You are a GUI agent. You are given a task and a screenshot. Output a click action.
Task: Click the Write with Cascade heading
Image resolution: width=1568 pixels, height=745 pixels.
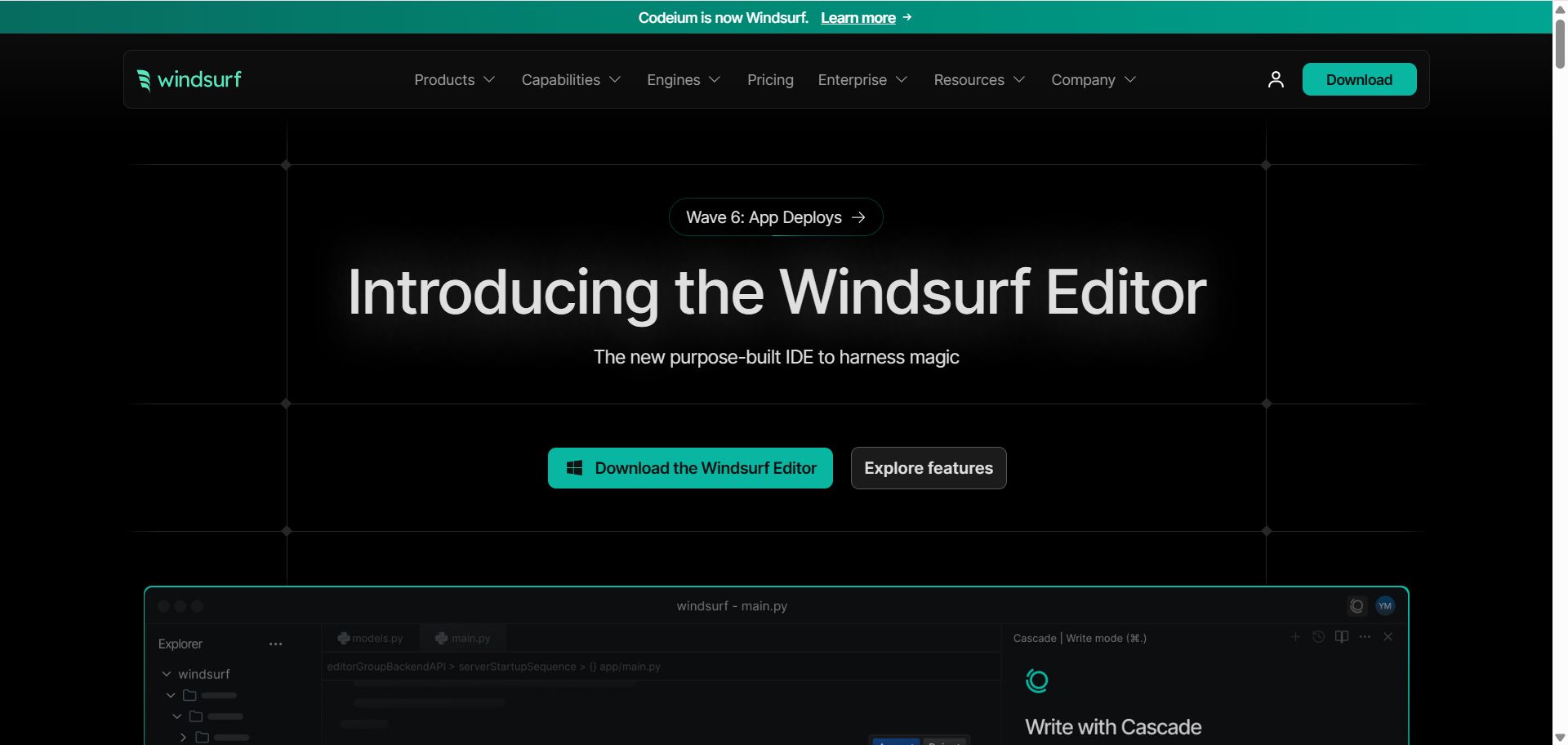1113,727
